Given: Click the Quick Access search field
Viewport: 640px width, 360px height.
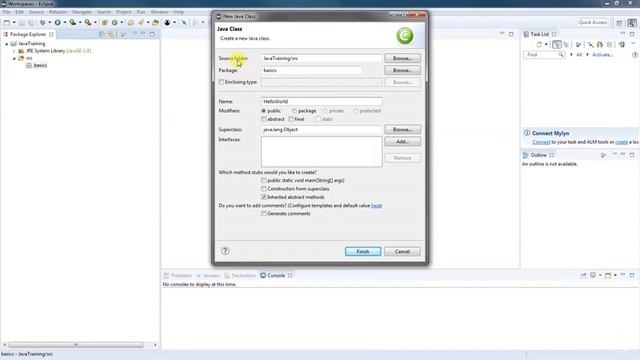Looking at the screenshot, I should [x=593, y=22].
